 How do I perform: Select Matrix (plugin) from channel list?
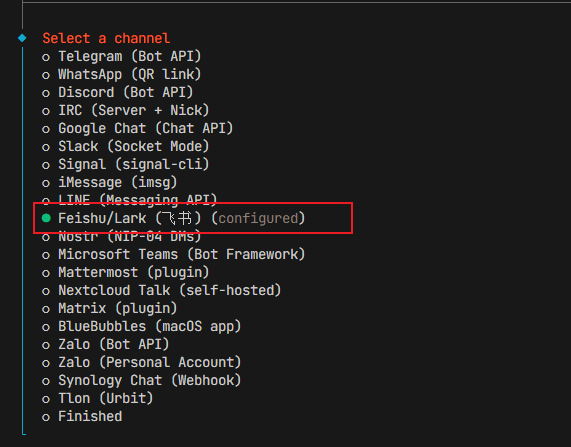pos(110,309)
